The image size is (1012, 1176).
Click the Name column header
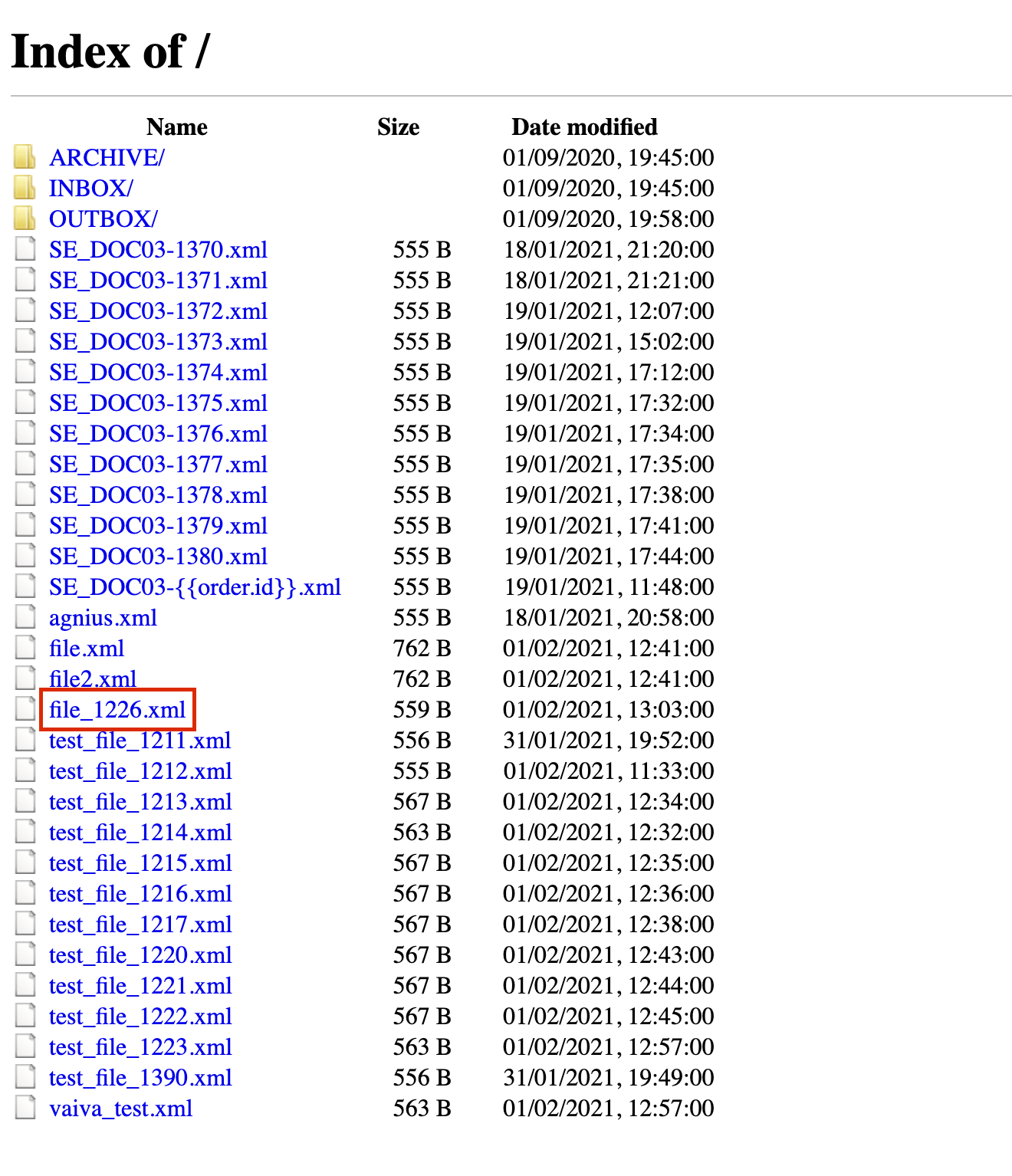pos(176,127)
